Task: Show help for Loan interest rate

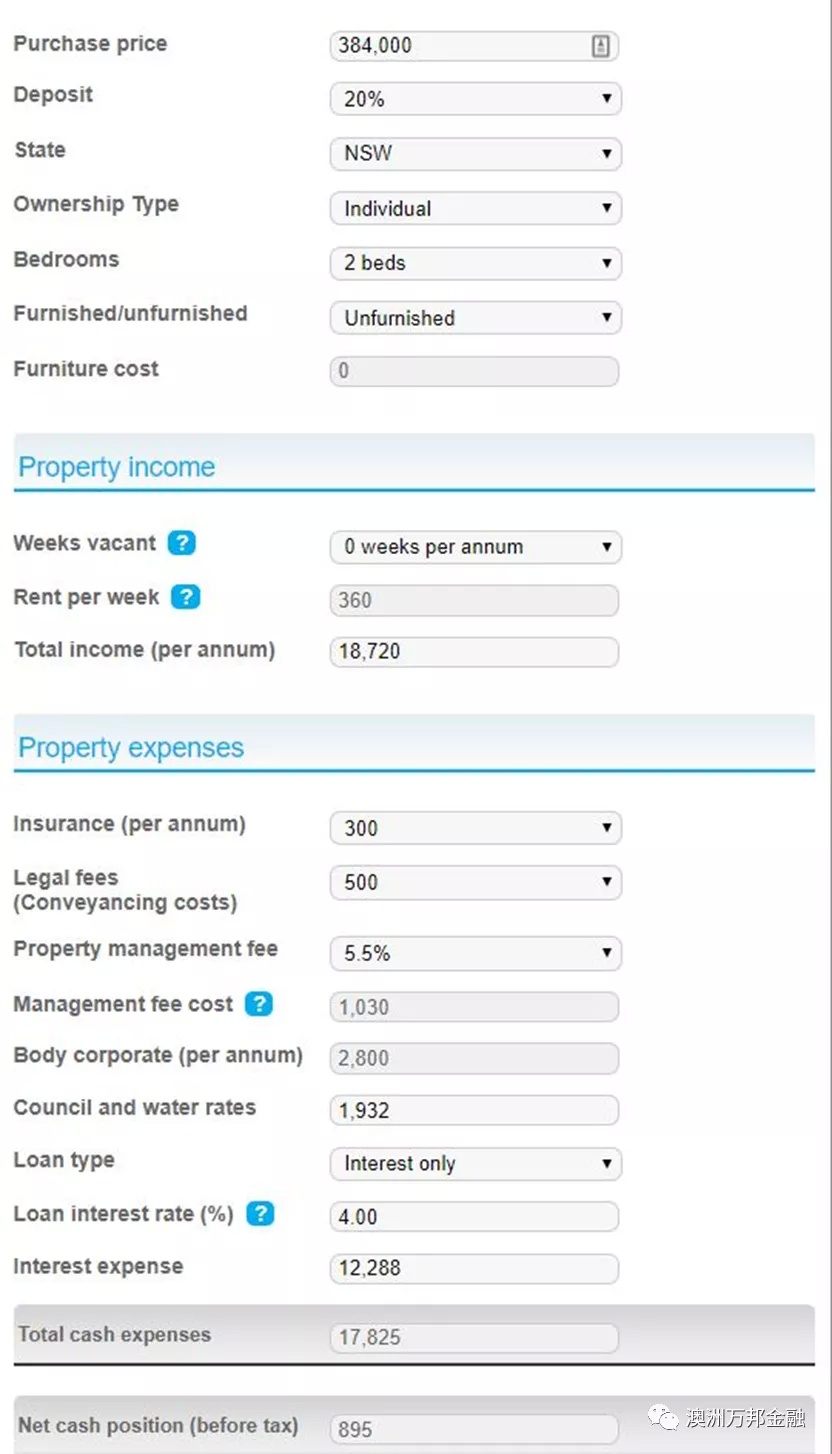Action: pyautogui.click(x=260, y=1214)
